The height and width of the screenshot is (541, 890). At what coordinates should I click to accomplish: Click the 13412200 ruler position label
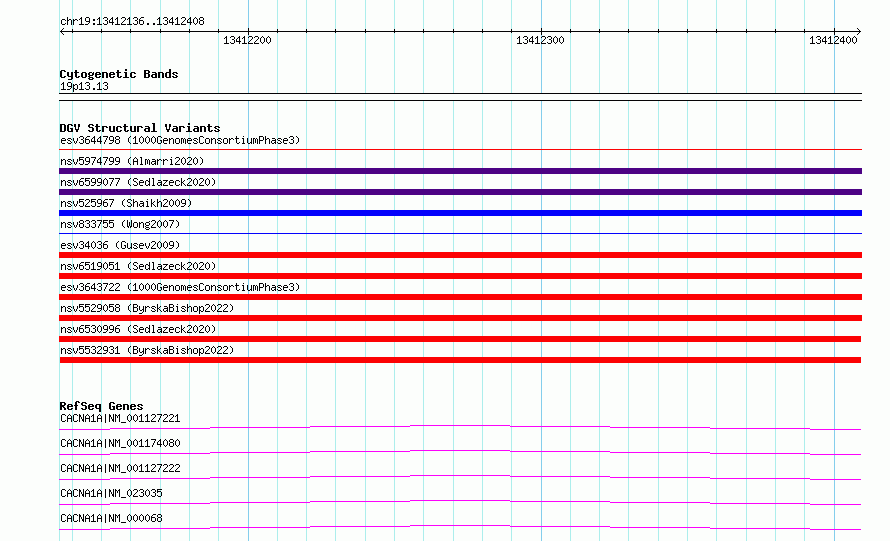247,40
